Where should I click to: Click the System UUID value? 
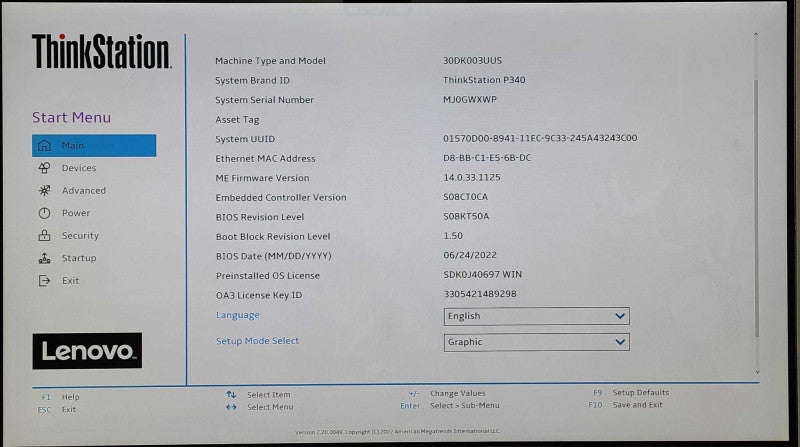540,138
